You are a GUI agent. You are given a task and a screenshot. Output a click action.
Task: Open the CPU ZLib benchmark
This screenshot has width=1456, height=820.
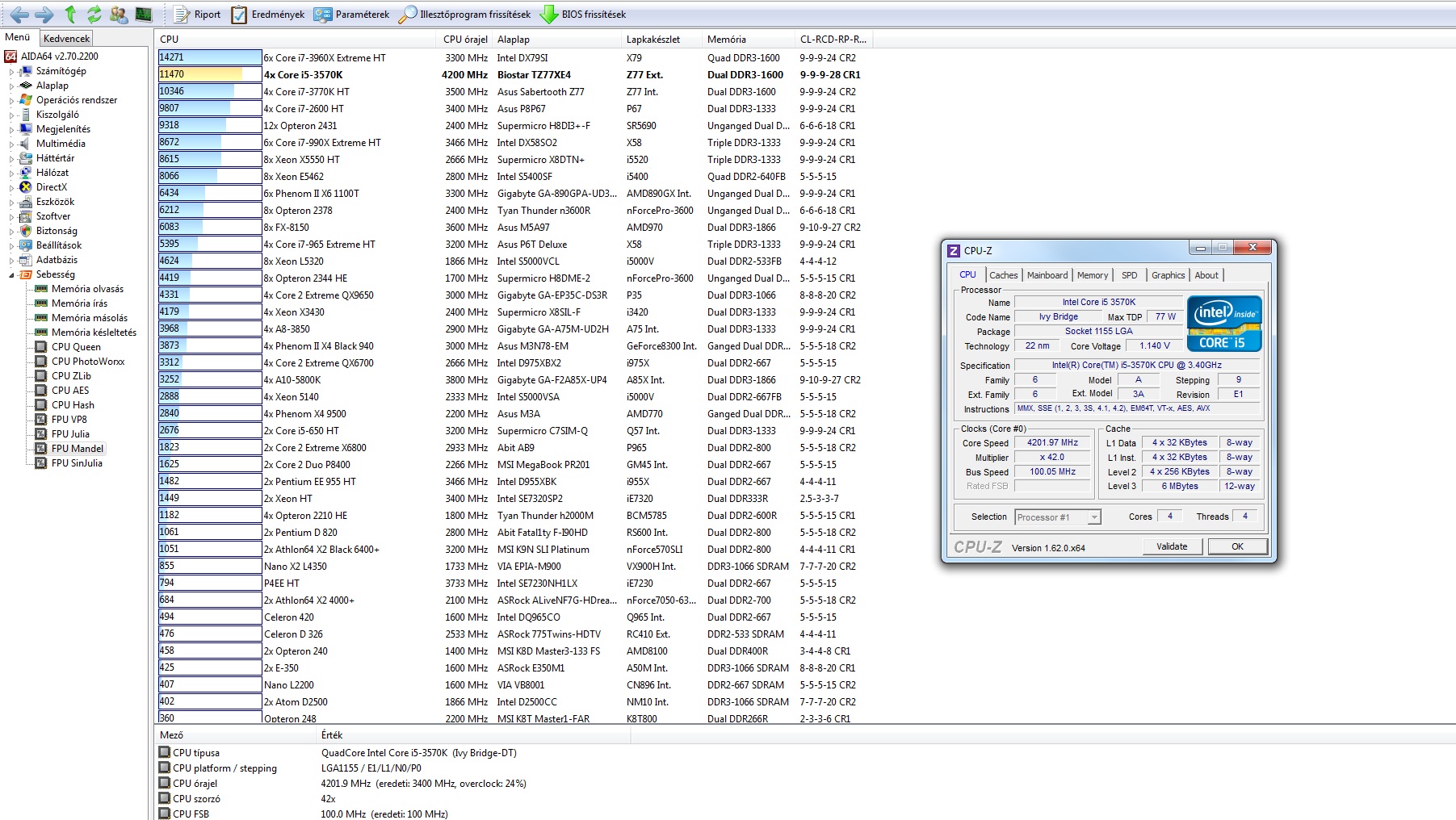tap(63, 376)
